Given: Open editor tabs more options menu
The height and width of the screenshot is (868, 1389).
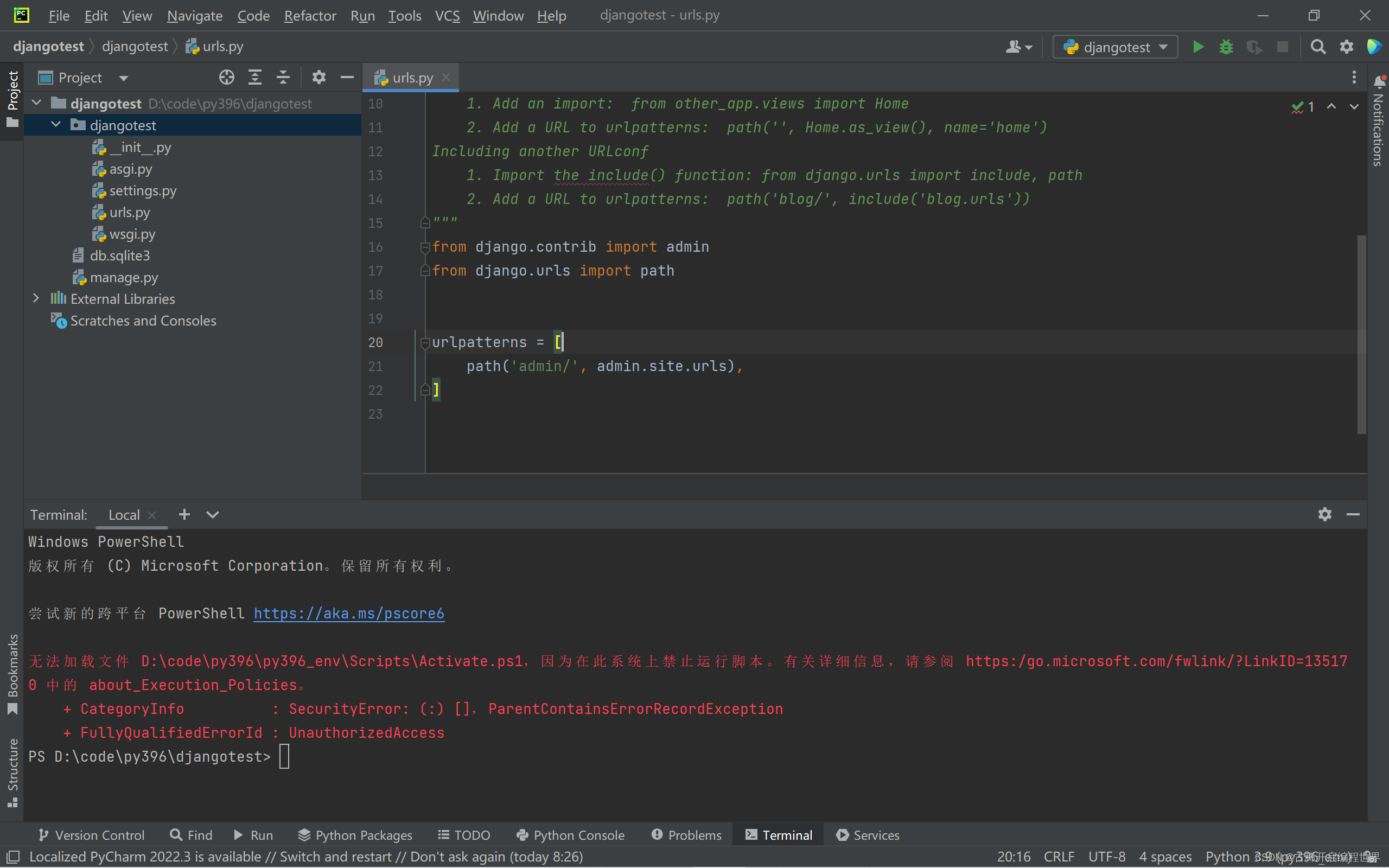Looking at the screenshot, I should tap(1354, 77).
